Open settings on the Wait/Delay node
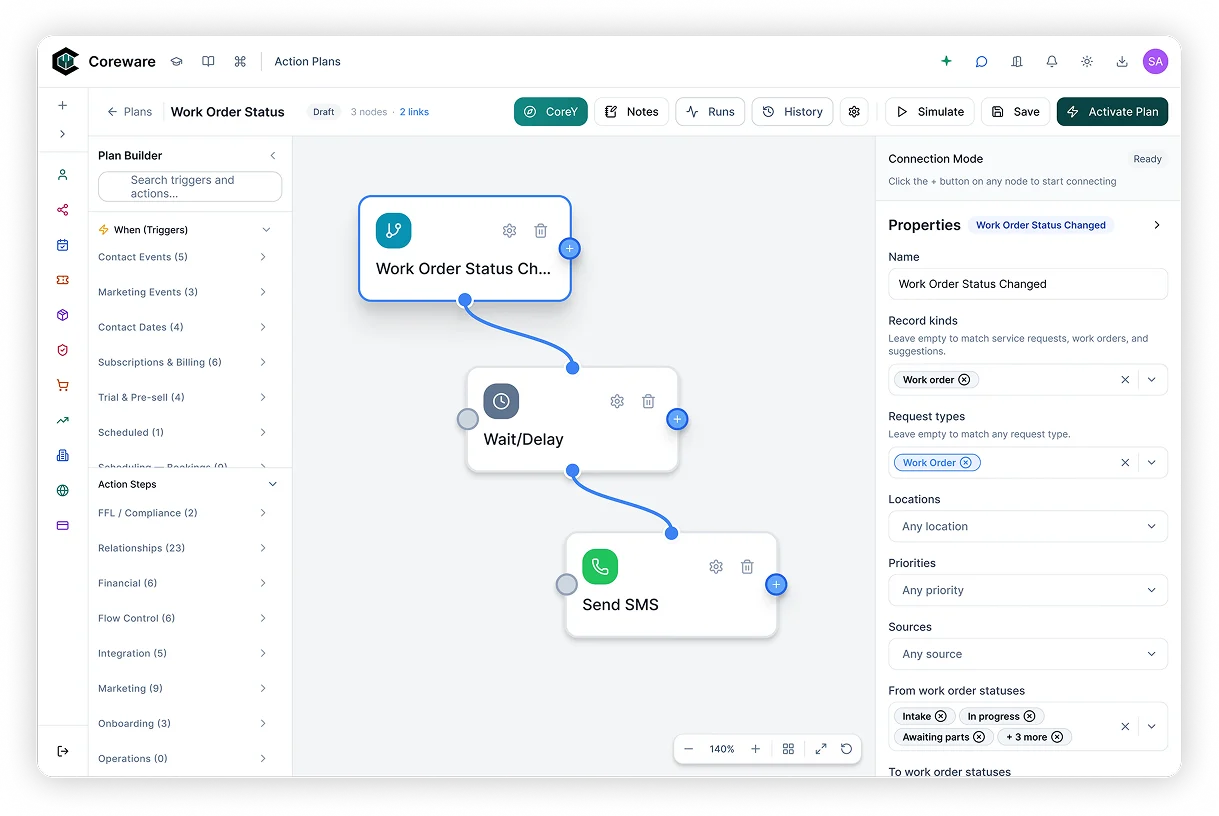This screenshot has height=816, width=1219. [x=617, y=401]
